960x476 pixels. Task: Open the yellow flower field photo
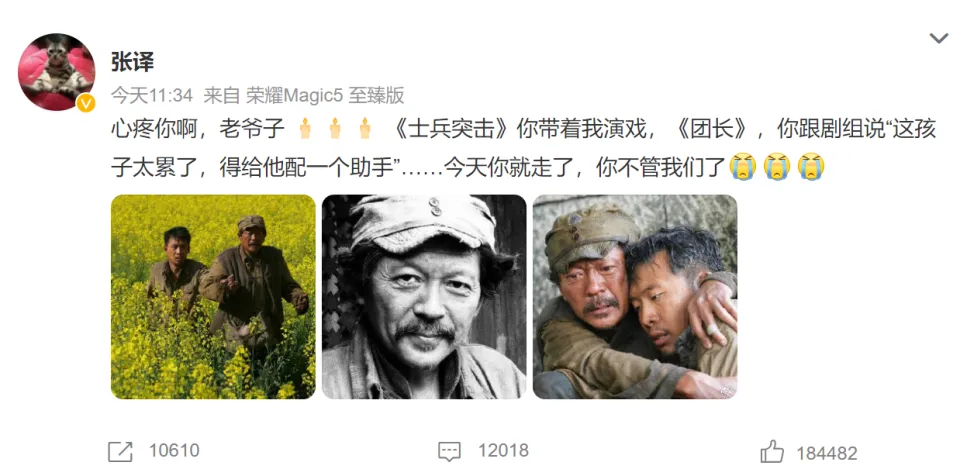click(x=213, y=297)
